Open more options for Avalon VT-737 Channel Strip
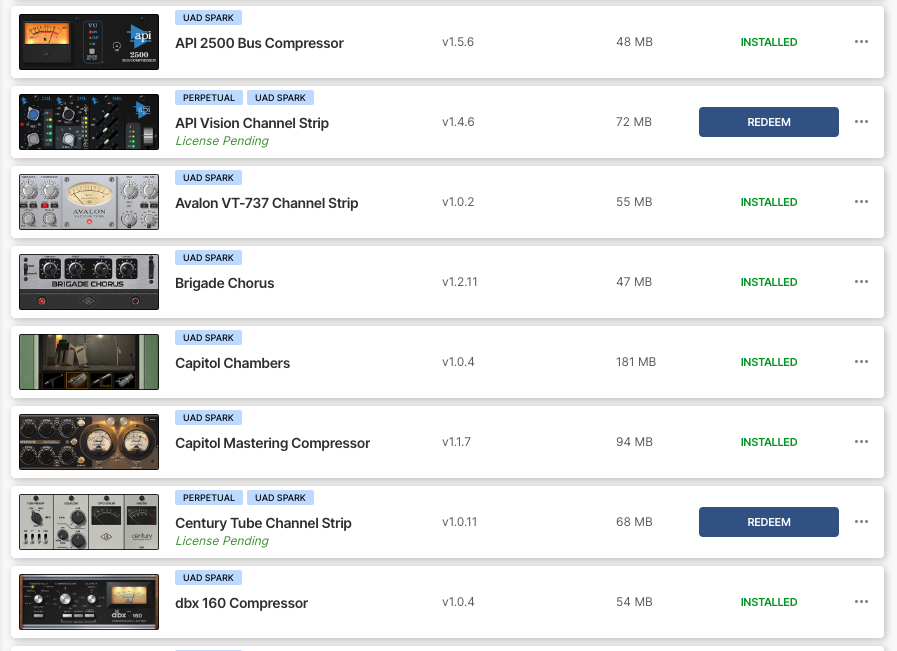This screenshot has width=897, height=651. pyautogui.click(x=861, y=202)
